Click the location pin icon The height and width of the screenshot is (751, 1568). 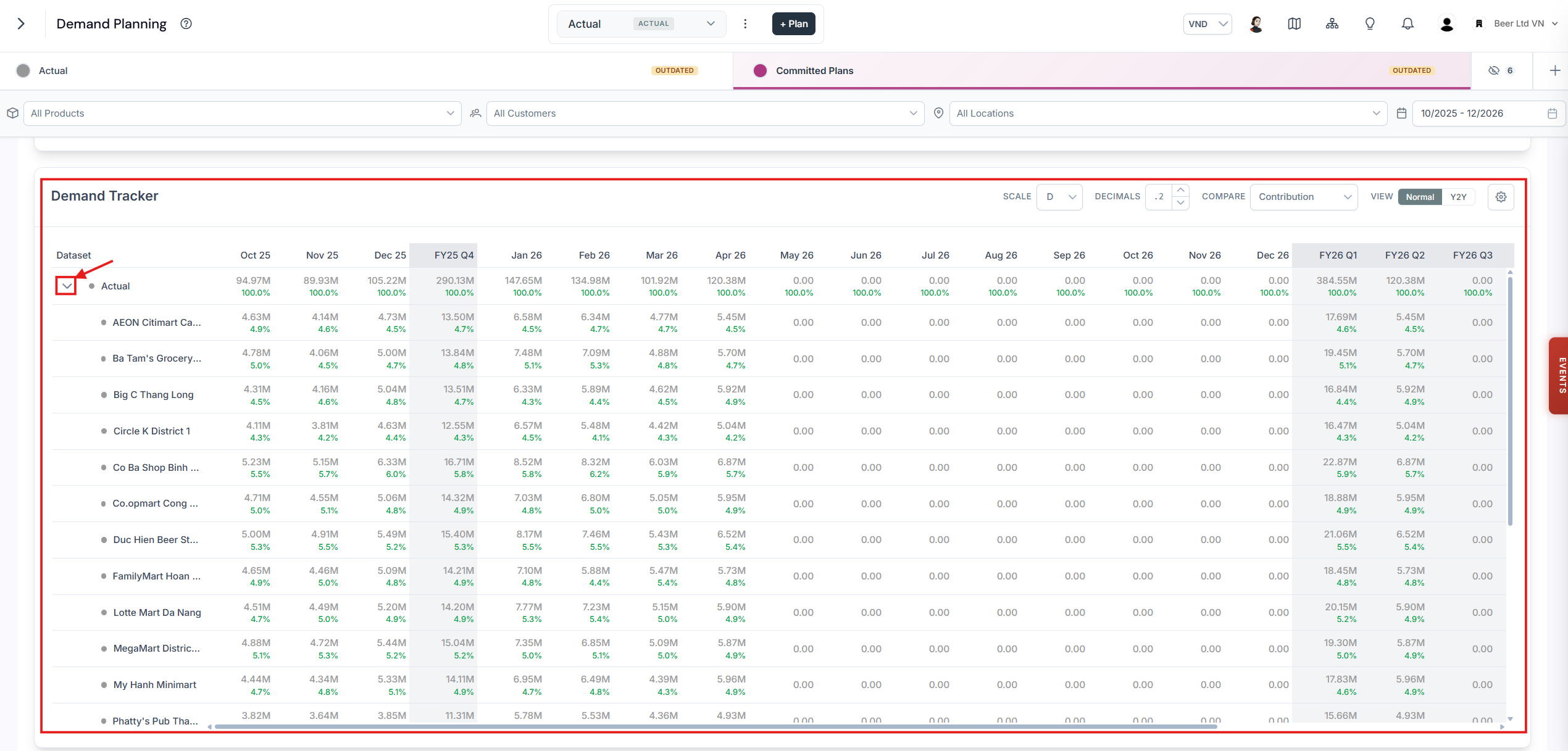coord(938,113)
